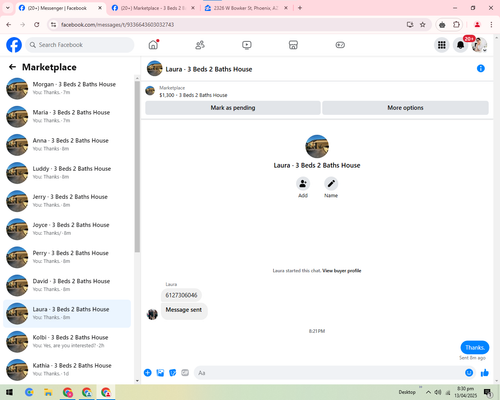Click the 6127306046 message bubble
Viewport: 500px width, 400px height.
click(x=181, y=295)
